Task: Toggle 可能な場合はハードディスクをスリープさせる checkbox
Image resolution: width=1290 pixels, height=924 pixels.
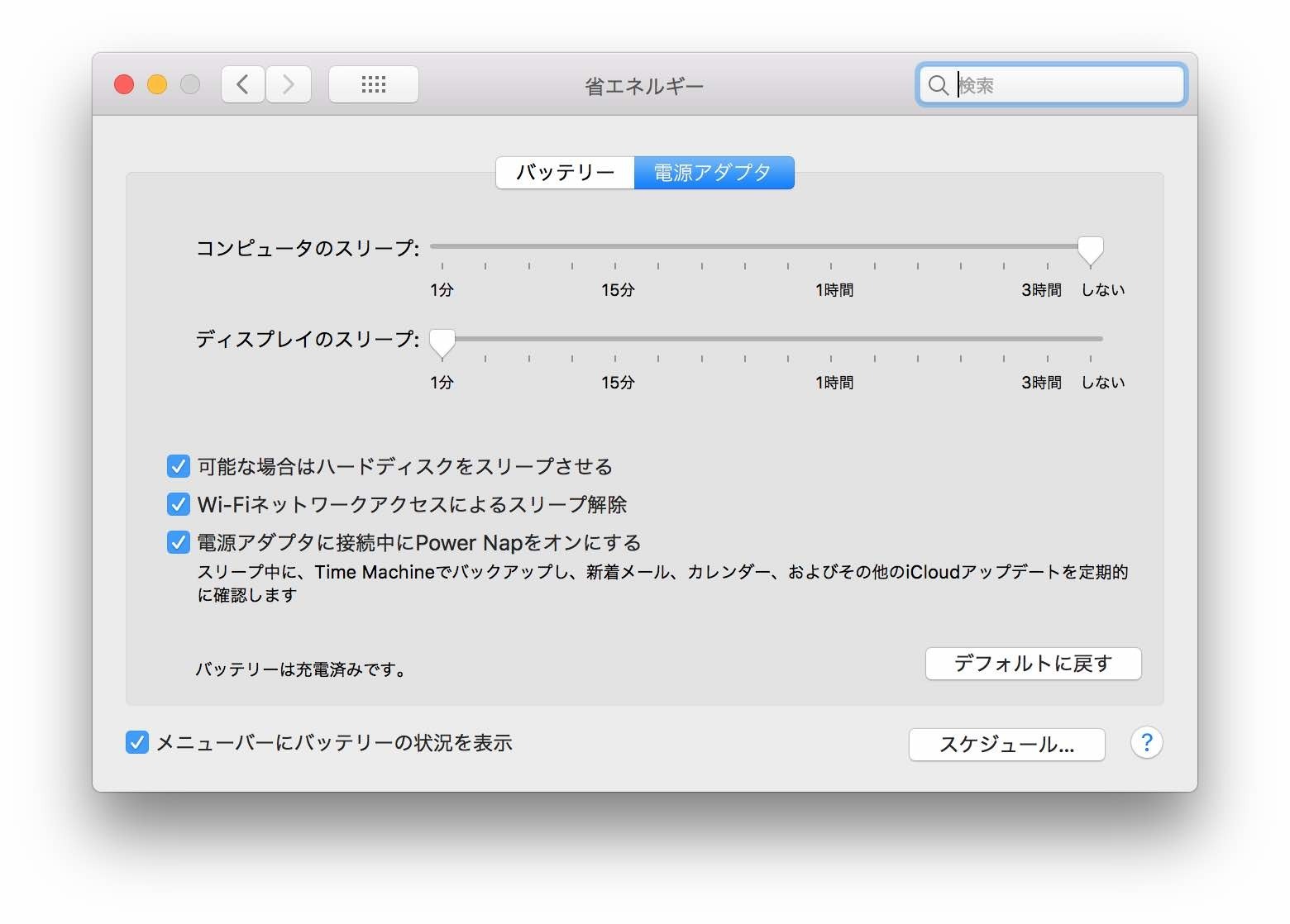Action: coord(179,466)
